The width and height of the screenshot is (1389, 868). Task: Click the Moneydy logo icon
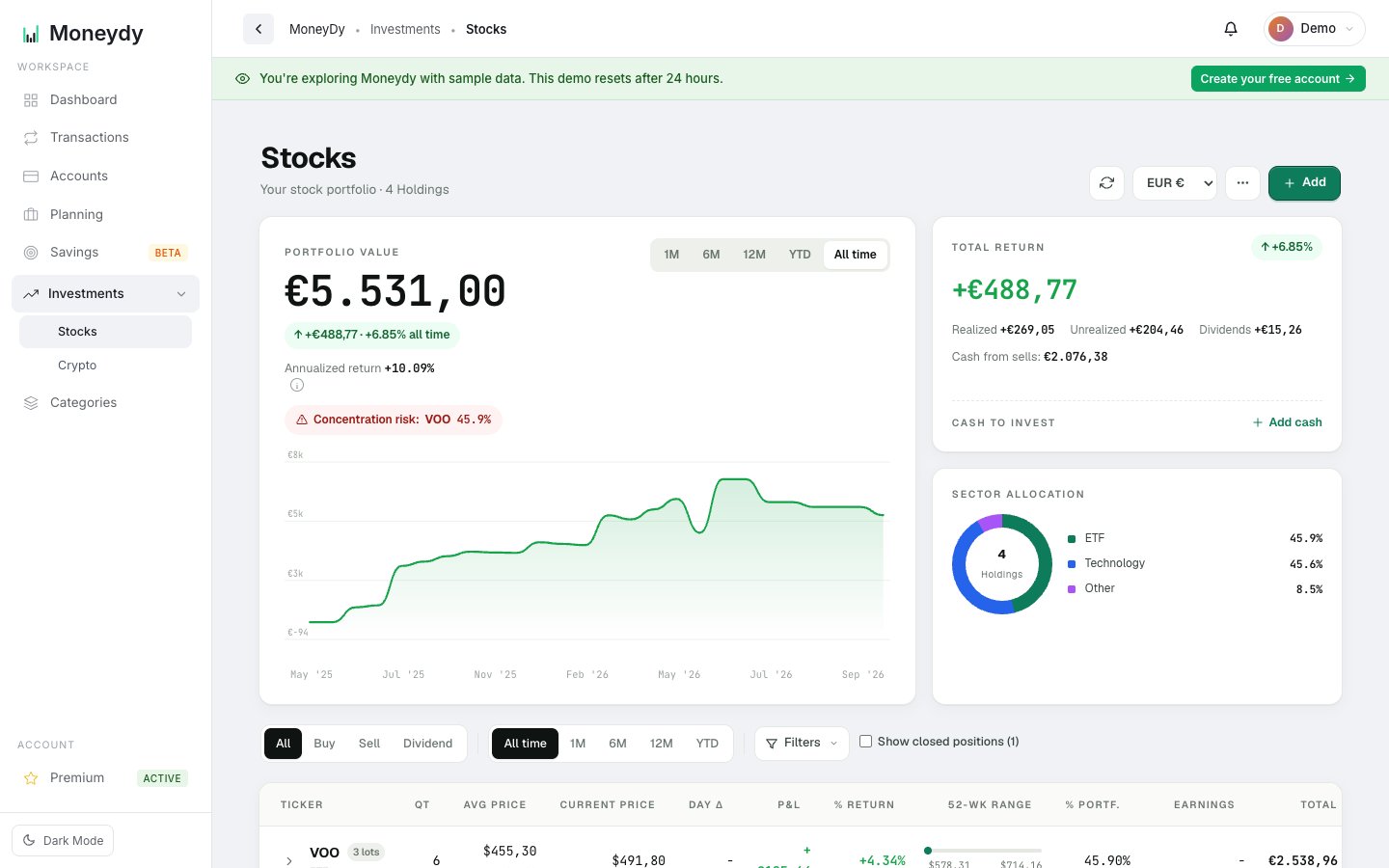pos(31,34)
